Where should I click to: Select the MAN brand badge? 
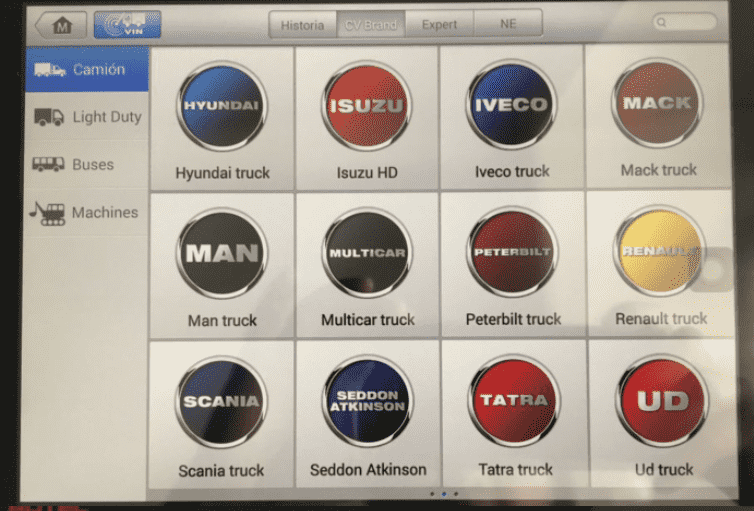tap(222, 253)
